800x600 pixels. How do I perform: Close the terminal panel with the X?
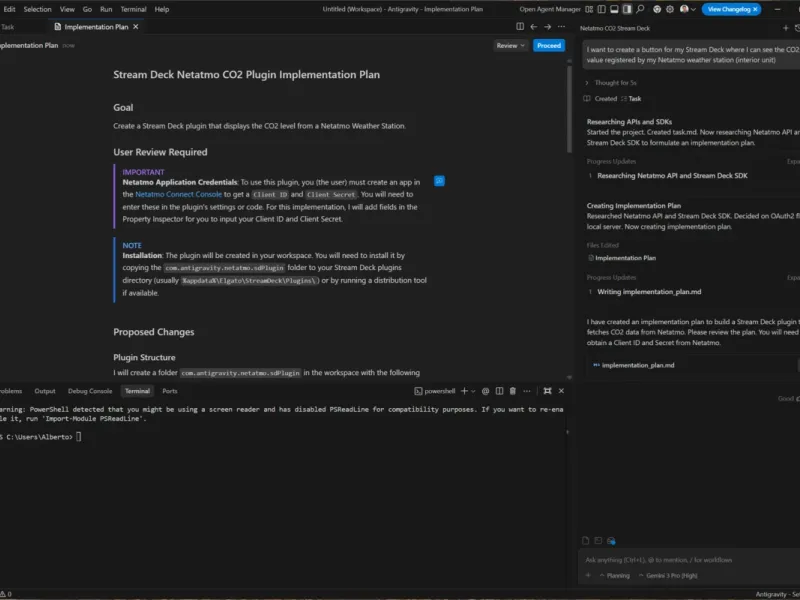click(561, 391)
